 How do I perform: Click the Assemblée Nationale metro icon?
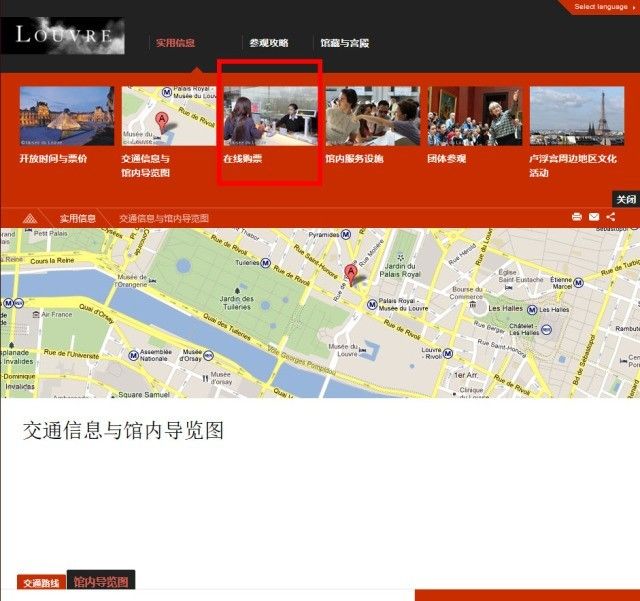coord(133,356)
